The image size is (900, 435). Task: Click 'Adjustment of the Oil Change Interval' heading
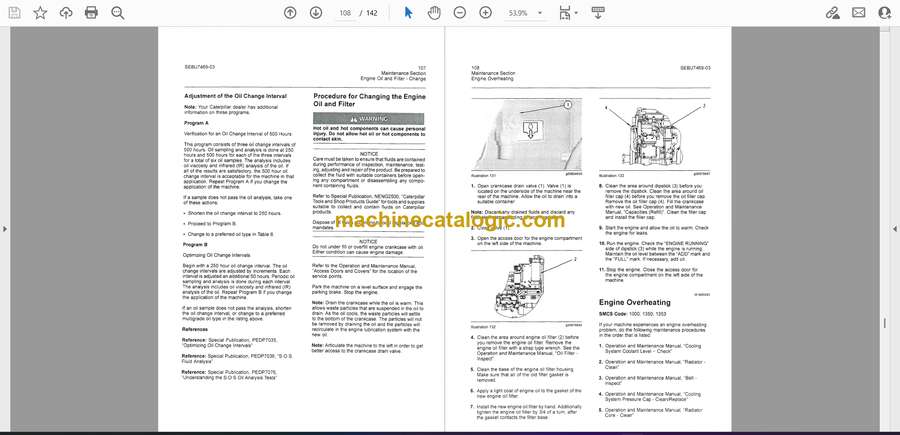point(235,96)
